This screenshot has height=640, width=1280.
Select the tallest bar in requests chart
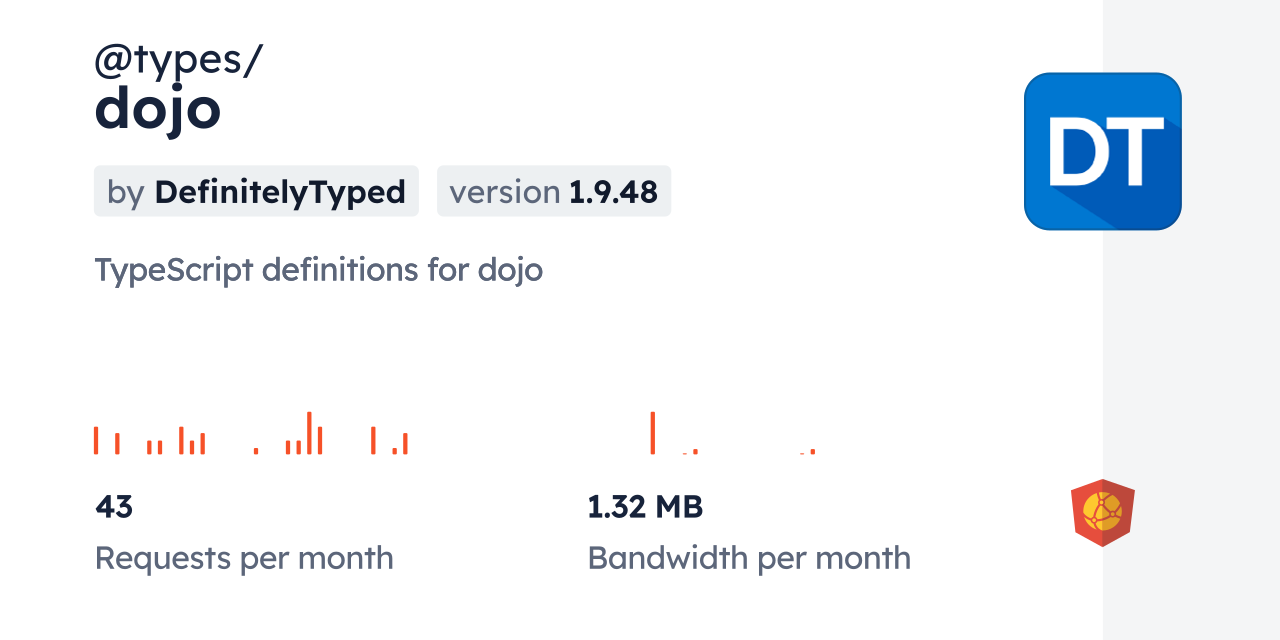click(309, 433)
